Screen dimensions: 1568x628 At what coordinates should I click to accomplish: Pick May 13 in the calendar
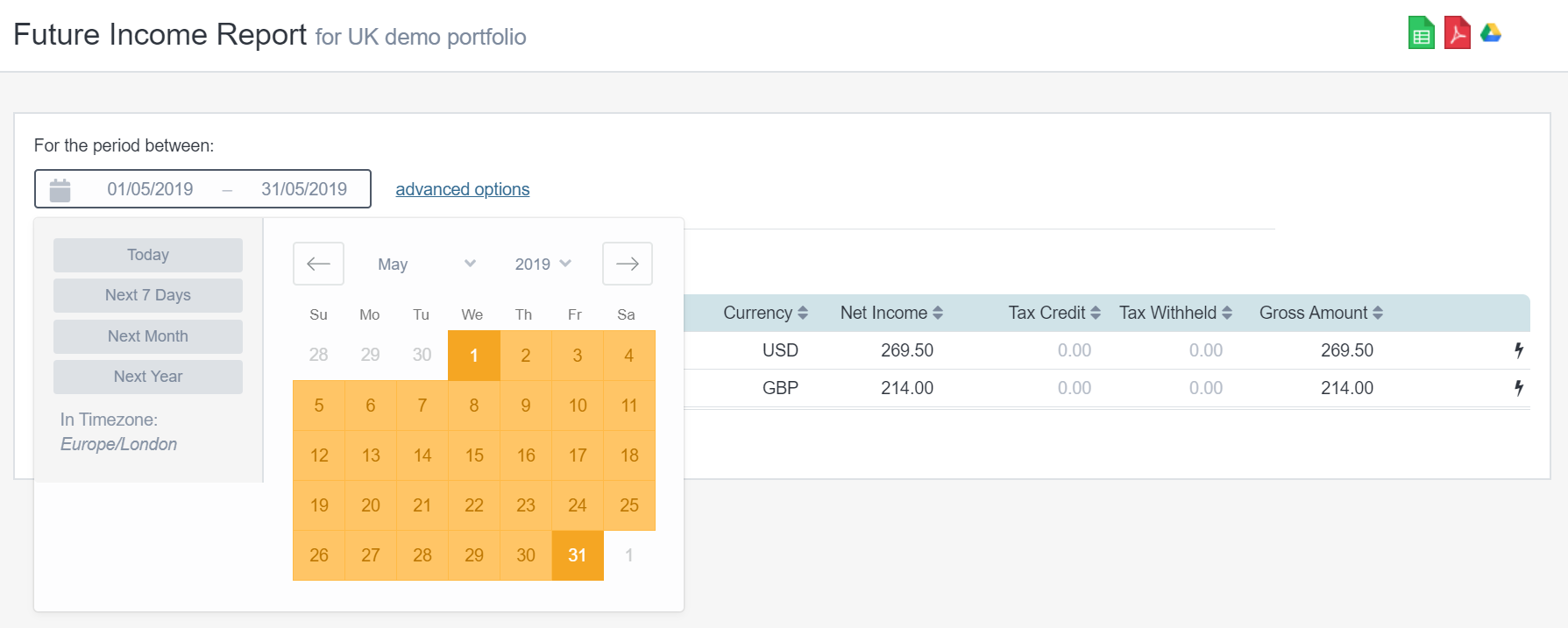coord(371,455)
